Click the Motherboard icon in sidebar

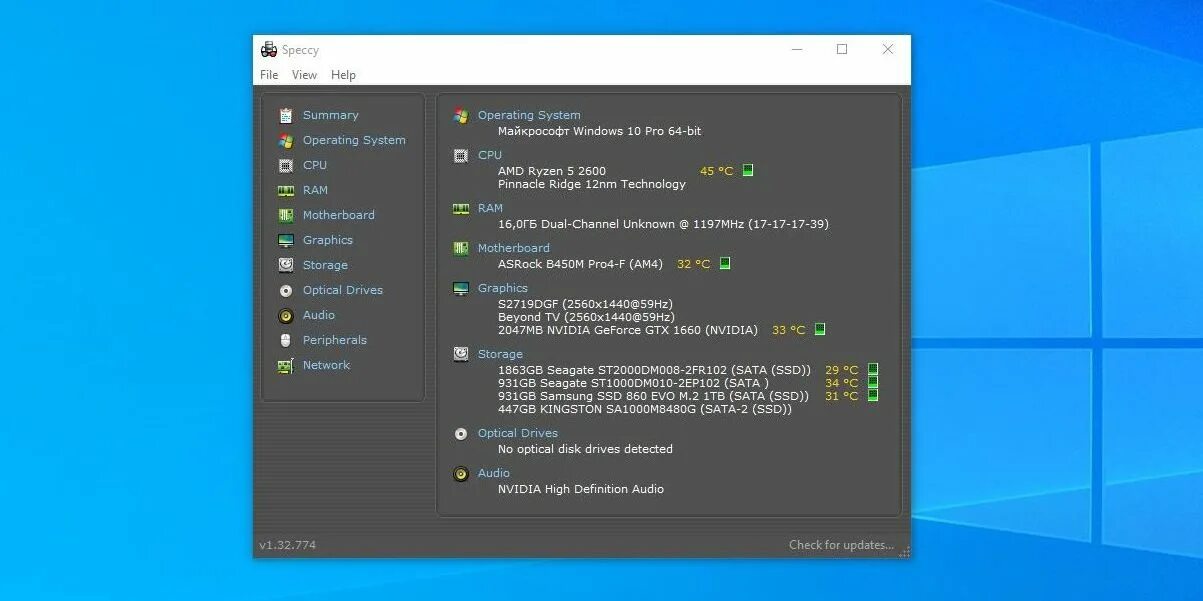(286, 215)
